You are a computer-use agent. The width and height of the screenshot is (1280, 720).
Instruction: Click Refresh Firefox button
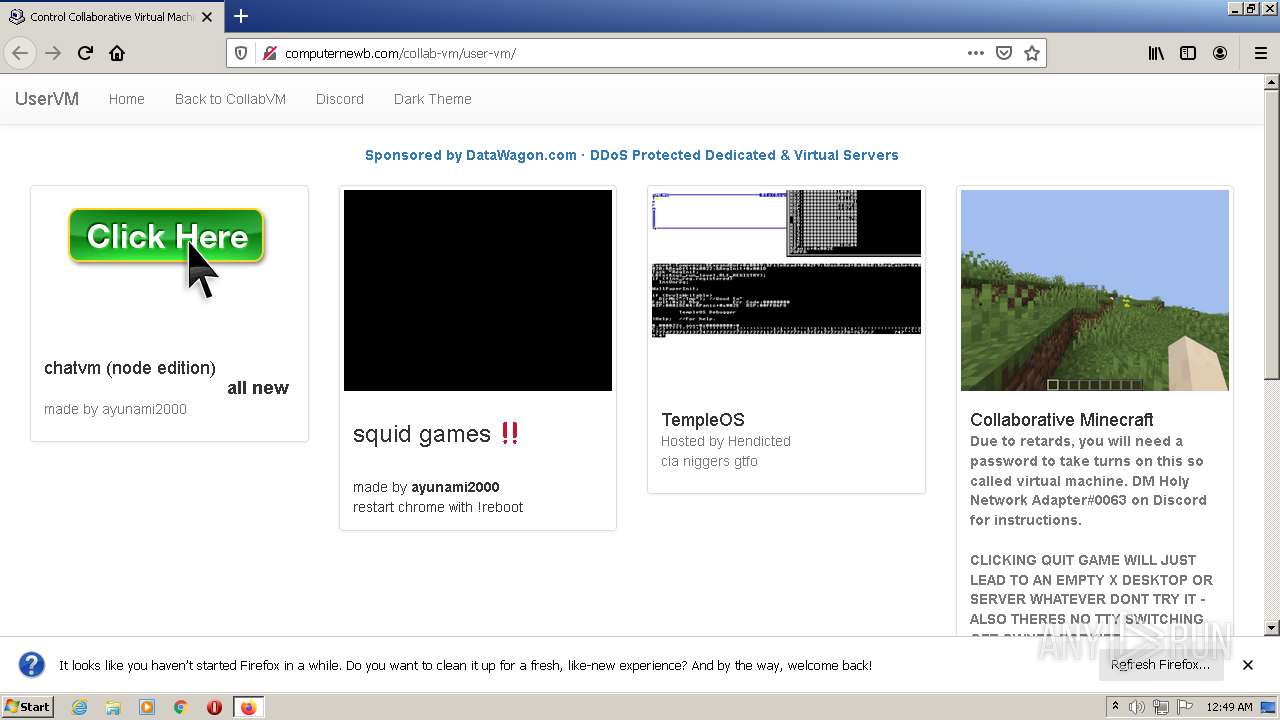[1160, 665]
